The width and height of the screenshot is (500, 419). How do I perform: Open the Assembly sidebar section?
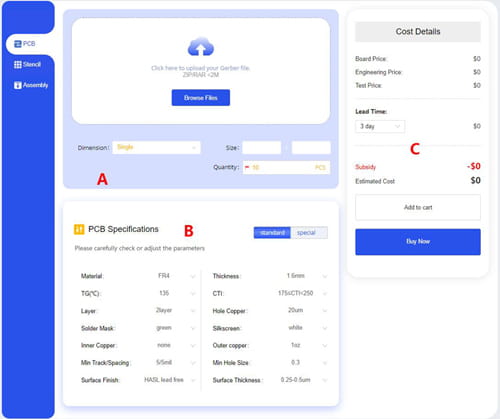pyautogui.click(x=31, y=85)
